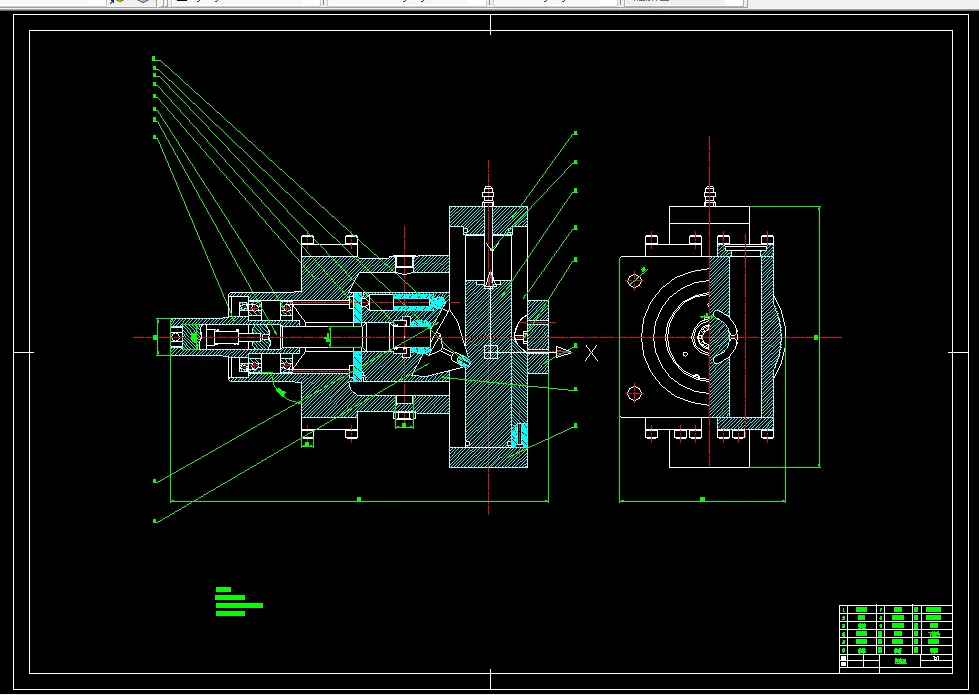979x695 pixels.
Task: Pick the overall length dimension grip
Action: [359, 500]
